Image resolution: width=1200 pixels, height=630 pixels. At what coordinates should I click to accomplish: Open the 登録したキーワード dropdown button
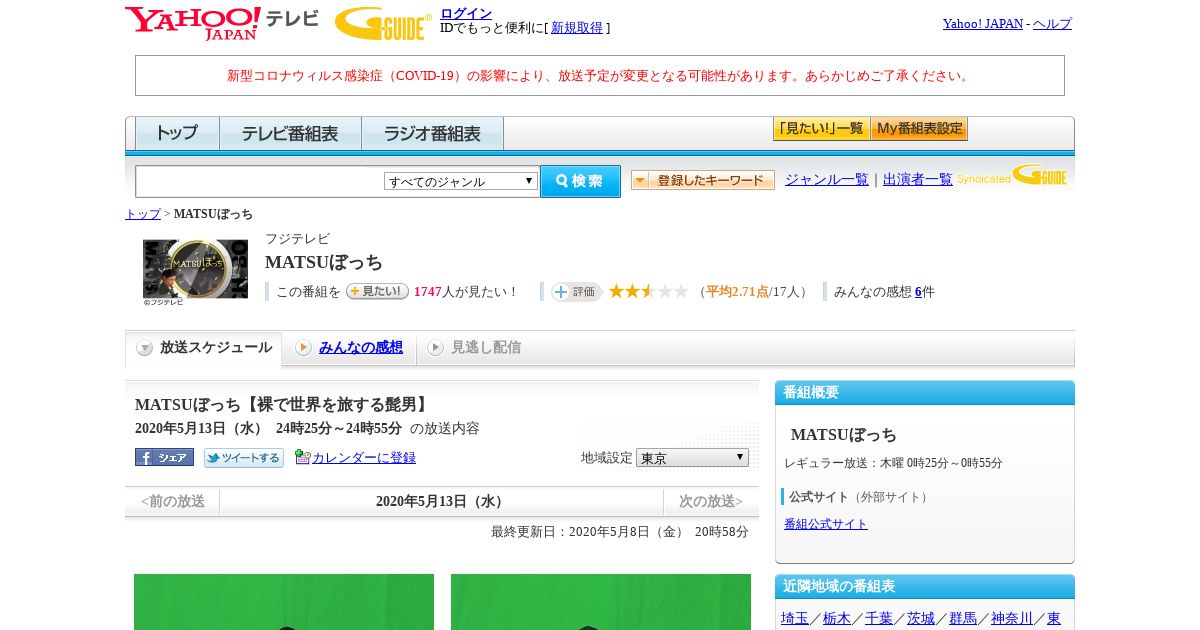click(702, 180)
